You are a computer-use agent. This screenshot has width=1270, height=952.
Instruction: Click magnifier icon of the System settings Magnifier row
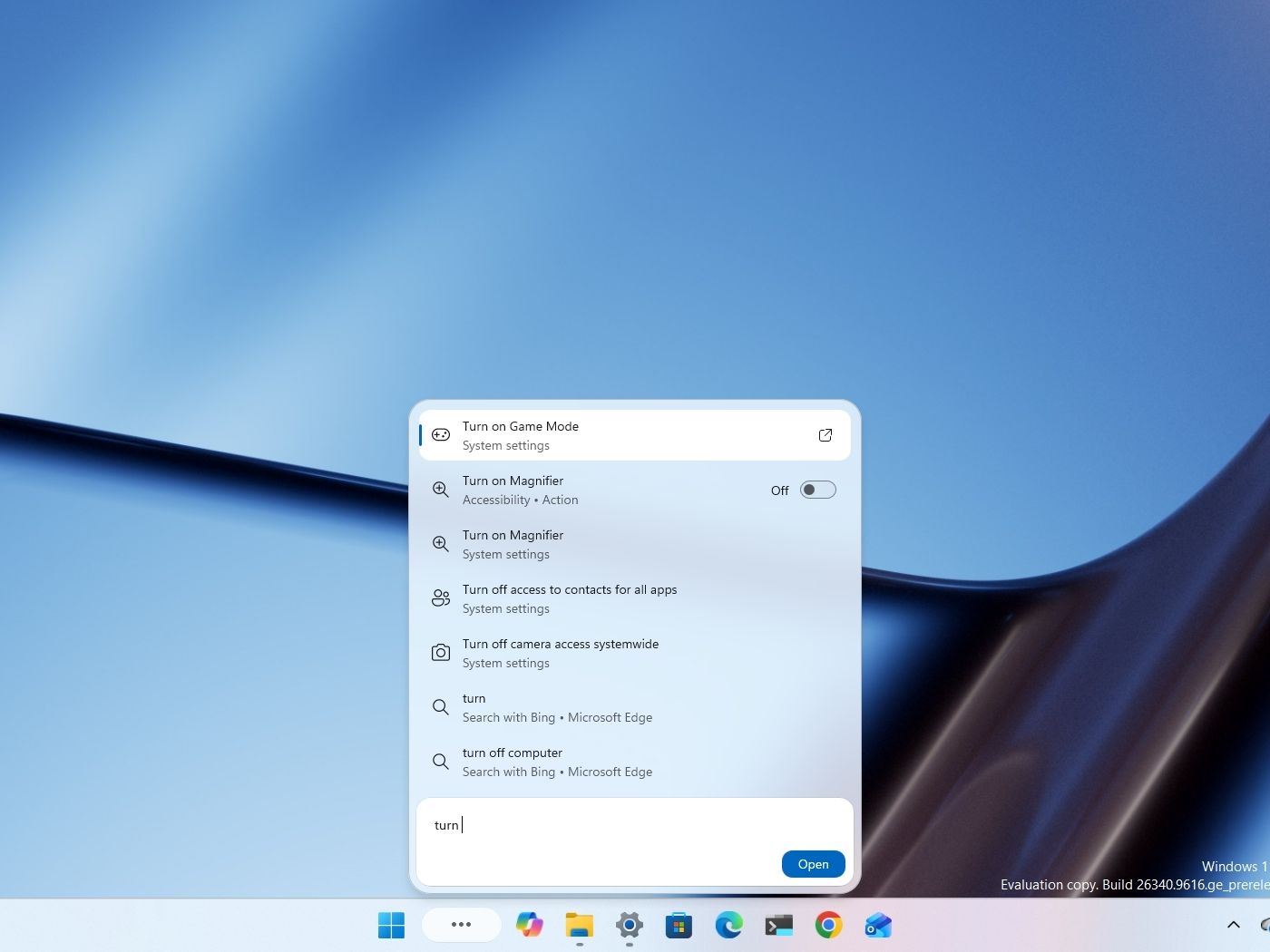pos(441,544)
